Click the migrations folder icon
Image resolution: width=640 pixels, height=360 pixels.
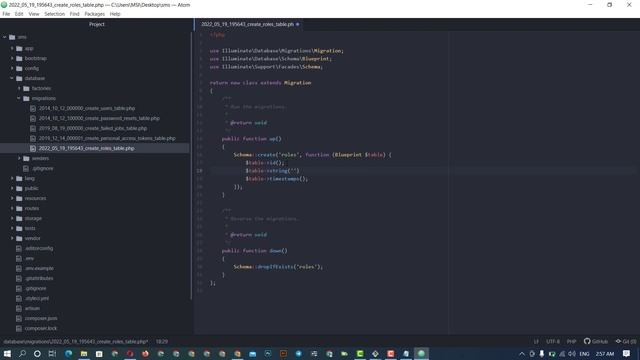[26, 98]
